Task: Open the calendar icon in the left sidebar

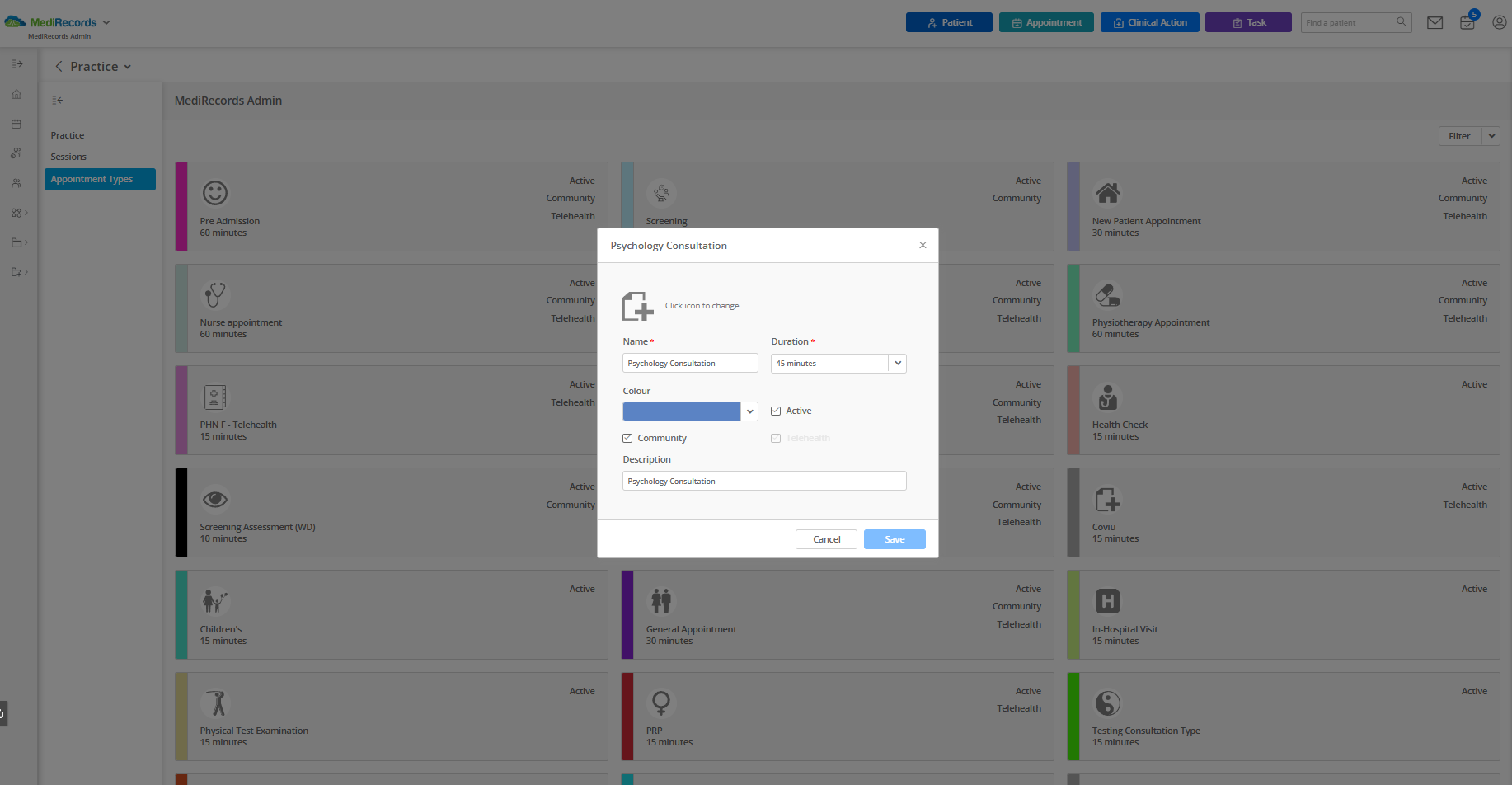Action: [x=16, y=124]
